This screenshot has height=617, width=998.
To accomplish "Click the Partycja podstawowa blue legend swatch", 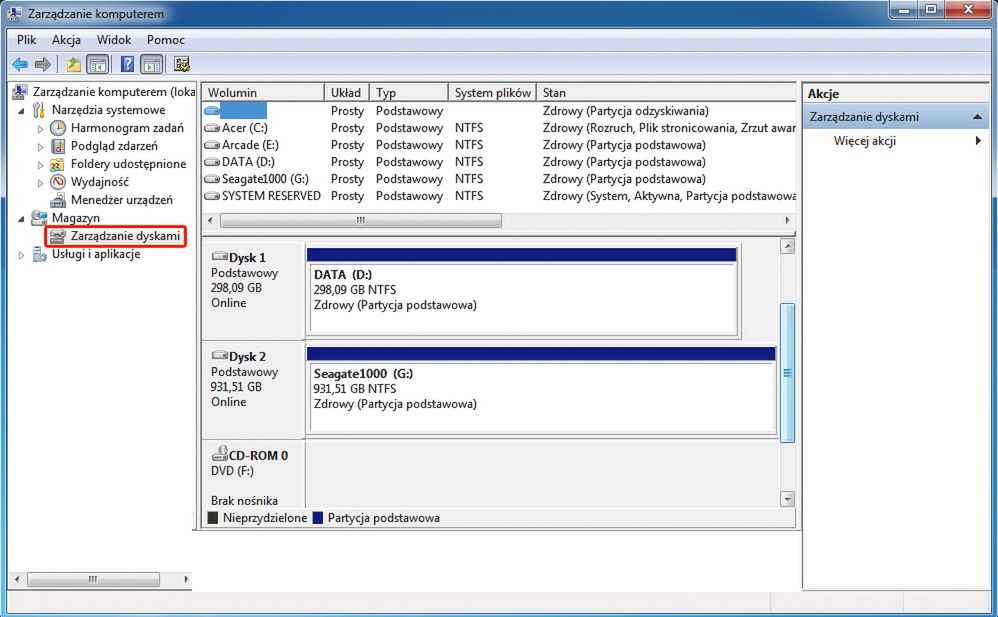I will [x=318, y=518].
